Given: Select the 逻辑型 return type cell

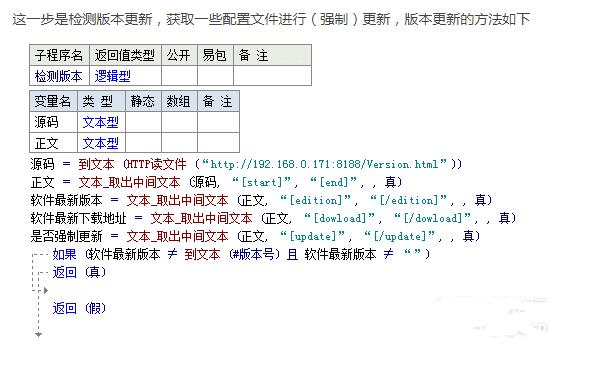Looking at the screenshot, I should pyautogui.click(x=125, y=76).
